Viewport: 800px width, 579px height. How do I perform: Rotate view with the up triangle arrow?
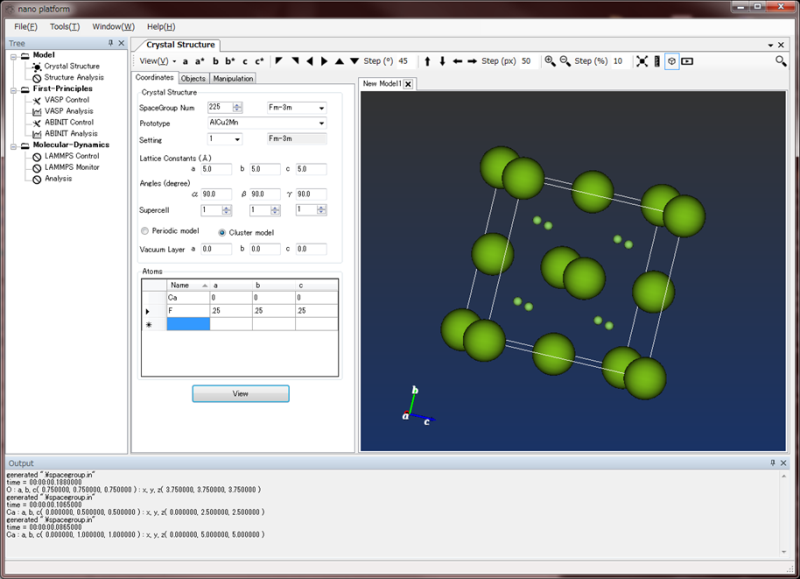point(340,61)
